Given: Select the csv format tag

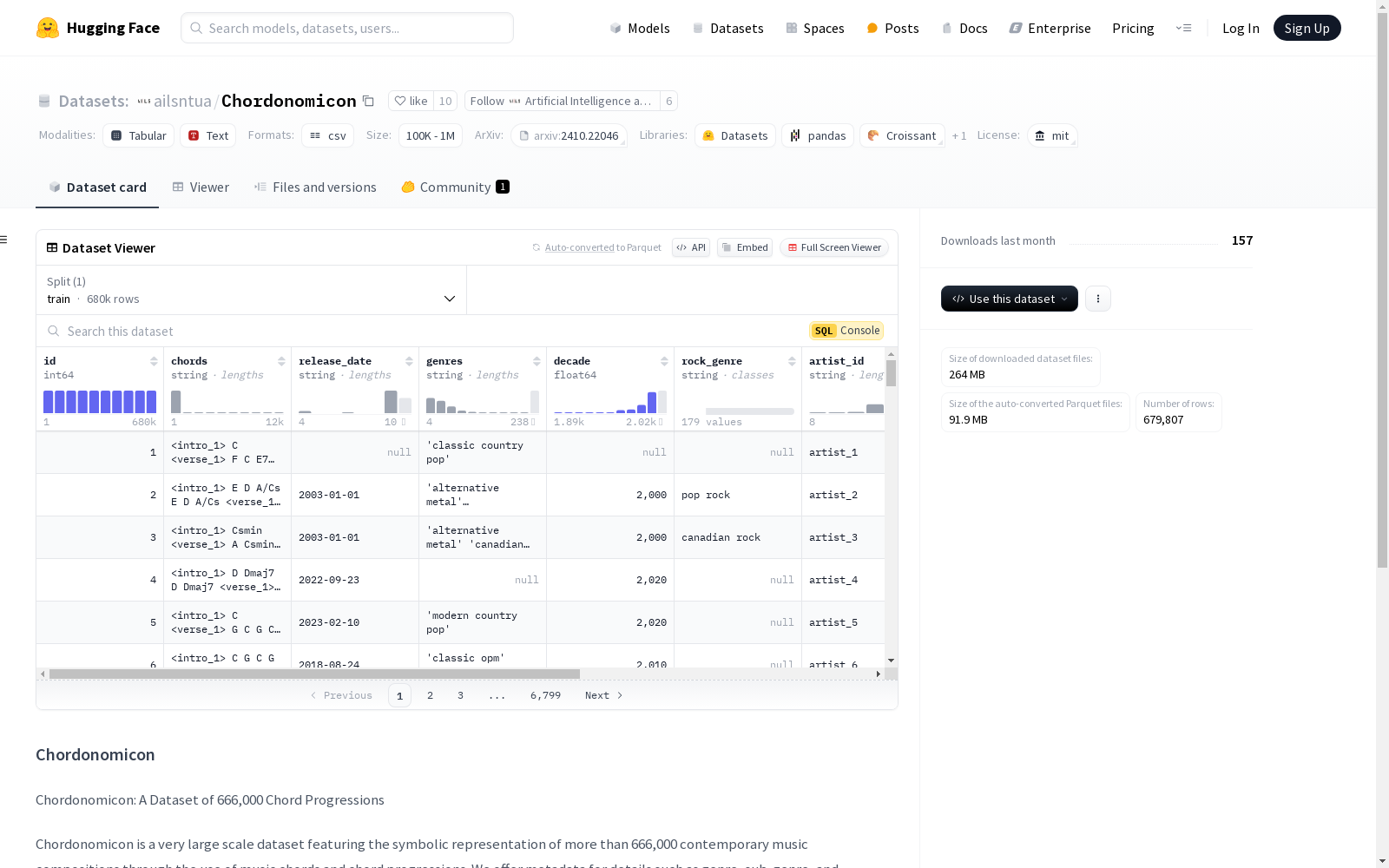Looking at the screenshot, I should click(x=328, y=135).
